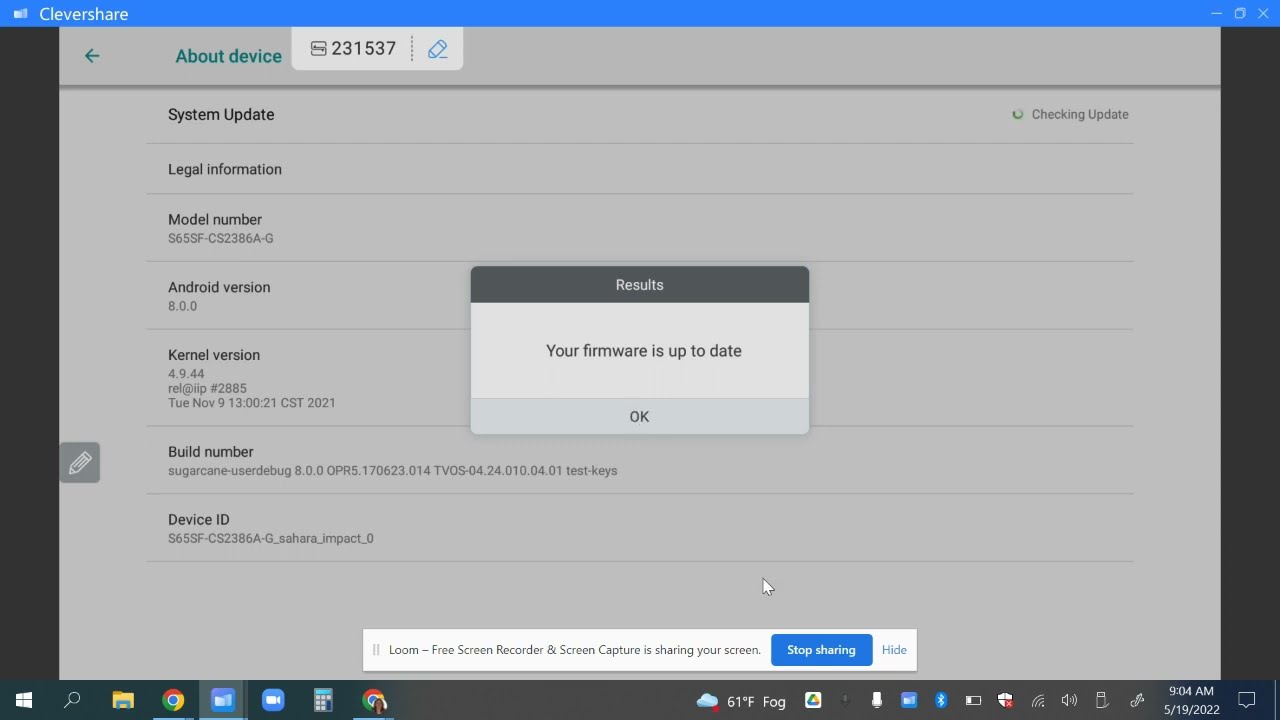
Task: Click the eraser icon beside code 231537
Action: click(437, 49)
